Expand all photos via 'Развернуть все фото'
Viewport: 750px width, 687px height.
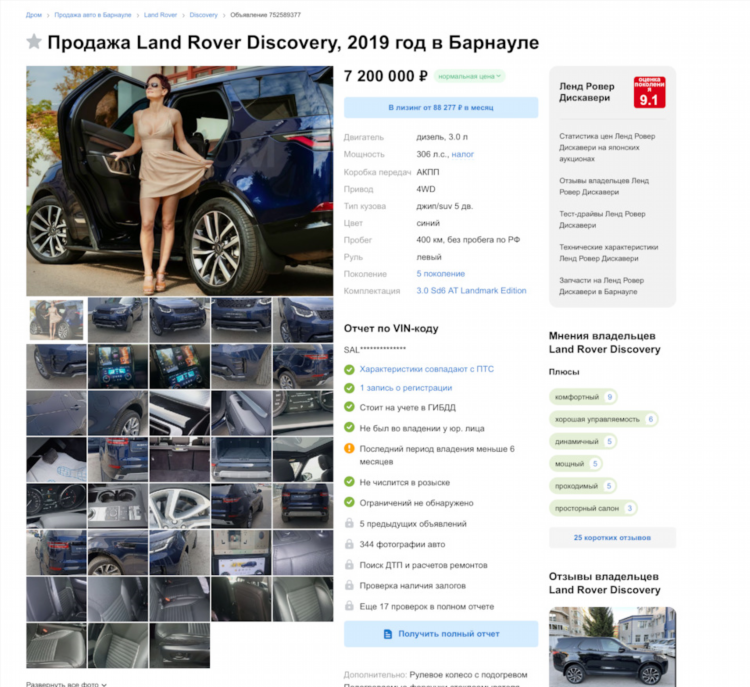coord(66,684)
